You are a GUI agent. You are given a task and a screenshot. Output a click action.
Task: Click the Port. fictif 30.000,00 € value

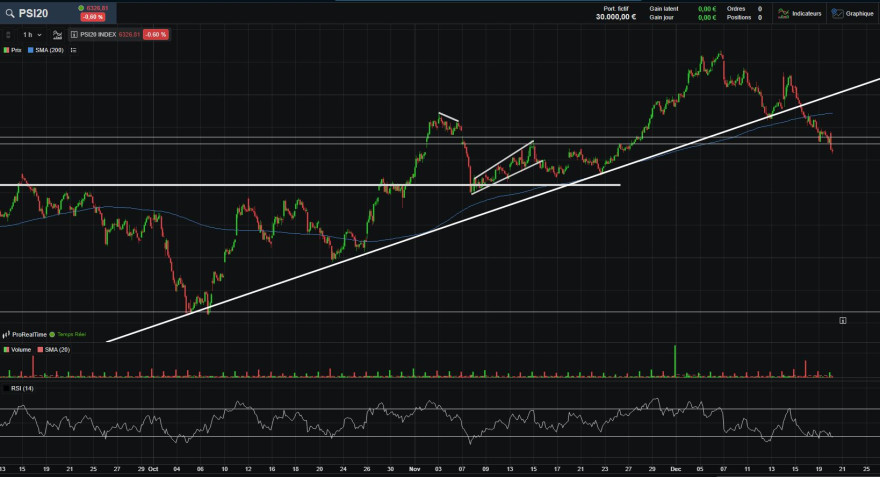tap(616, 17)
